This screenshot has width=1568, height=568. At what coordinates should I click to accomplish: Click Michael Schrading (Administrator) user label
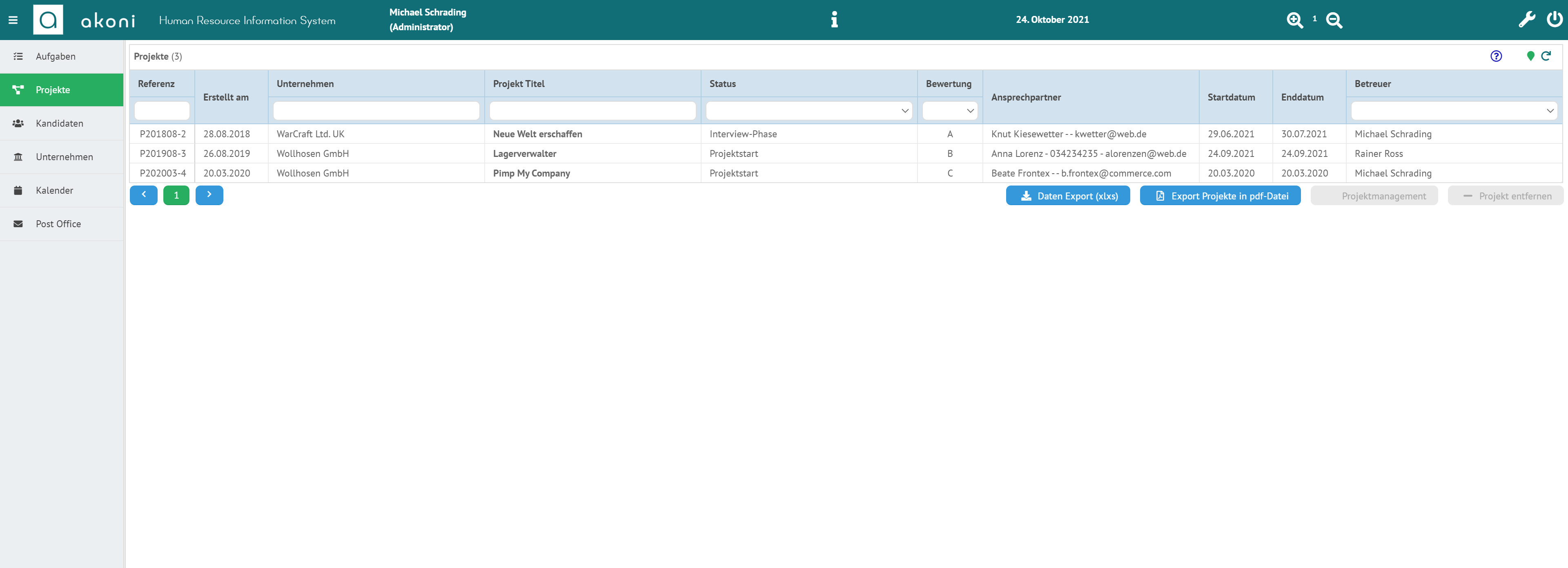coord(427,20)
